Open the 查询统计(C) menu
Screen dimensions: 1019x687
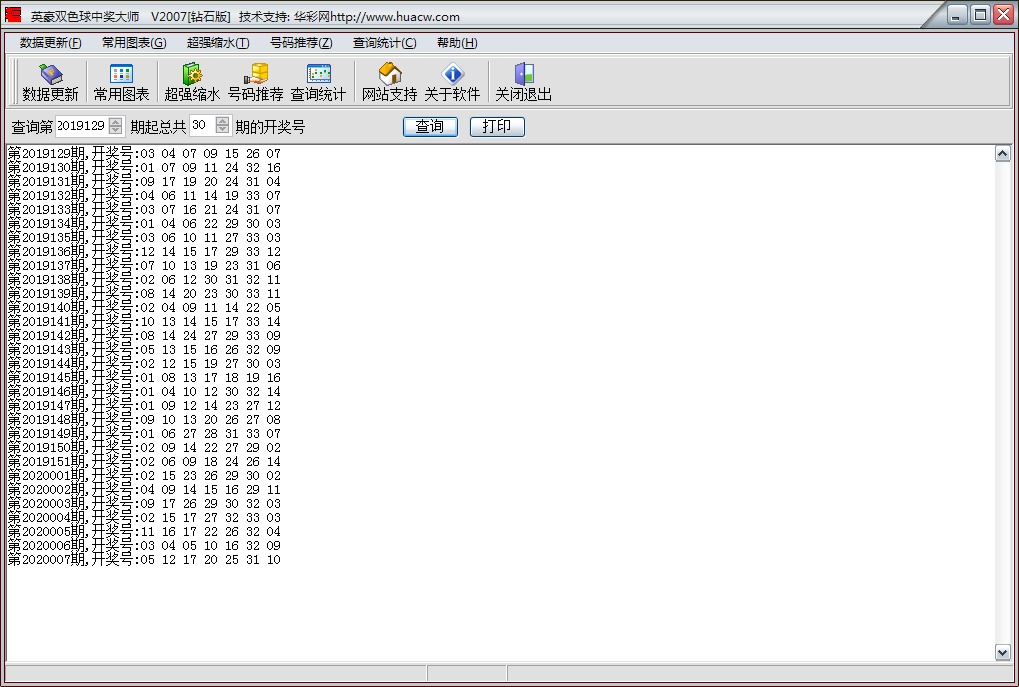[x=384, y=43]
